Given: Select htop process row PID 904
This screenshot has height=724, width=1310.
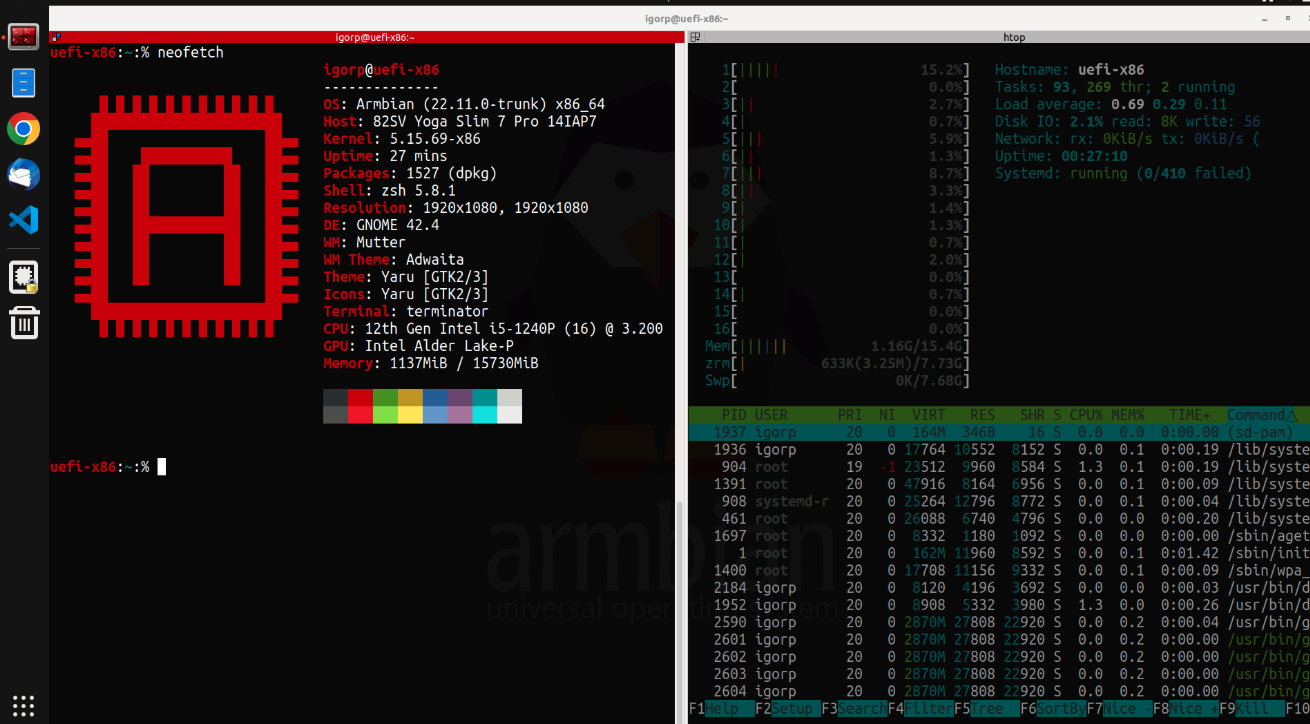Looking at the screenshot, I should tap(999, 467).
